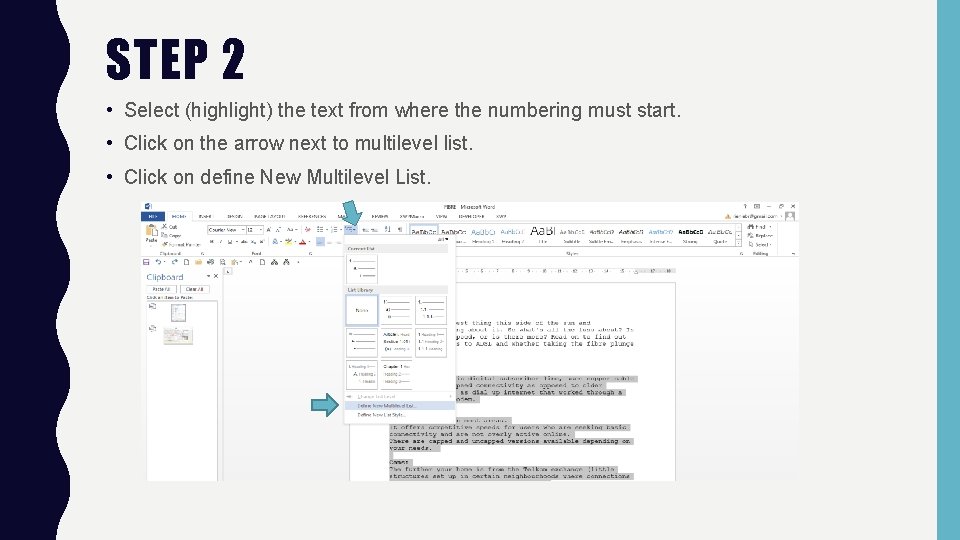Click the text highlight color swatch
Viewport: 960px width, 540px height.
point(288,241)
